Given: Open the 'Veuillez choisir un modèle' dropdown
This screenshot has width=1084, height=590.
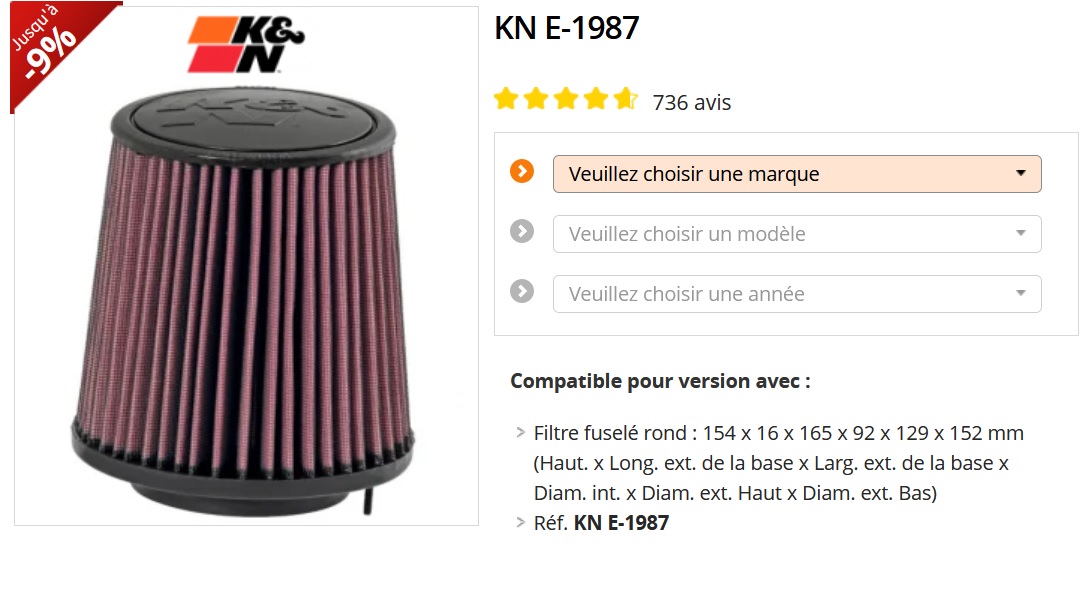Looking at the screenshot, I should [797, 234].
